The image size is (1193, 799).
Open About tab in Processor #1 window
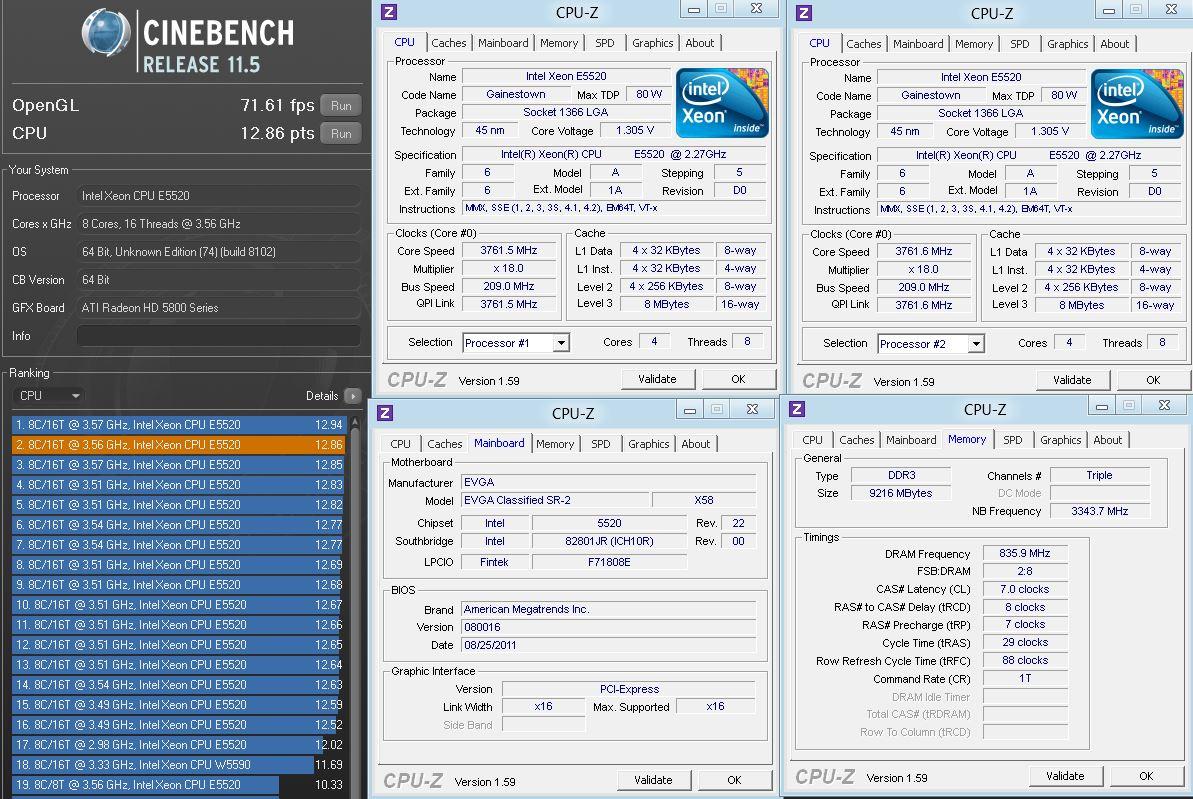pyautogui.click(x=699, y=43)
